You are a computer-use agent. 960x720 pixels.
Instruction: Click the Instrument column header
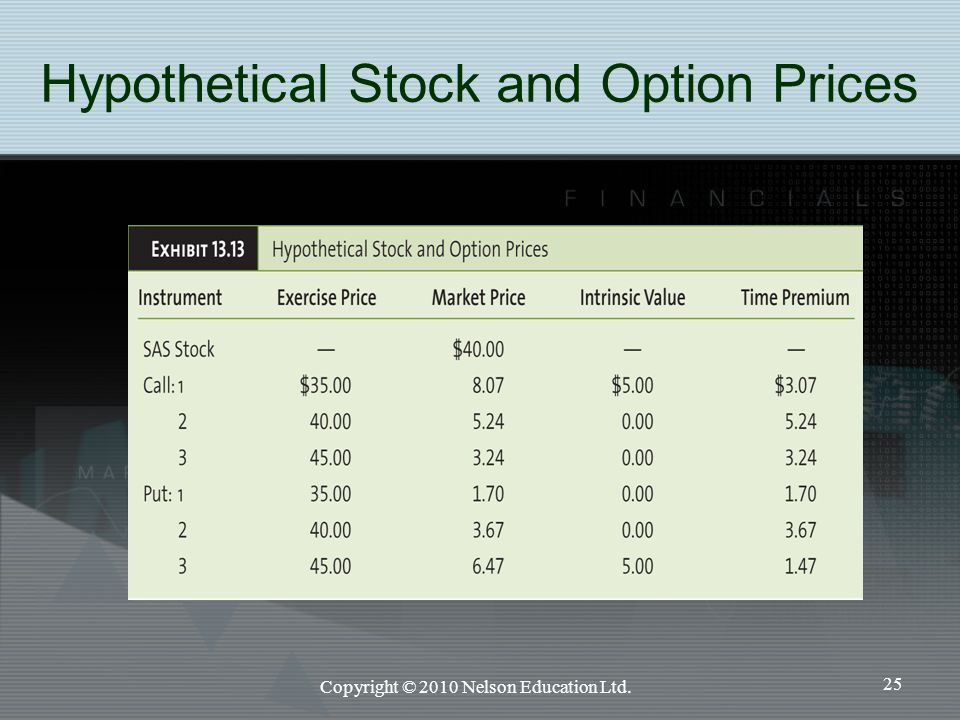tap(179, 298)
